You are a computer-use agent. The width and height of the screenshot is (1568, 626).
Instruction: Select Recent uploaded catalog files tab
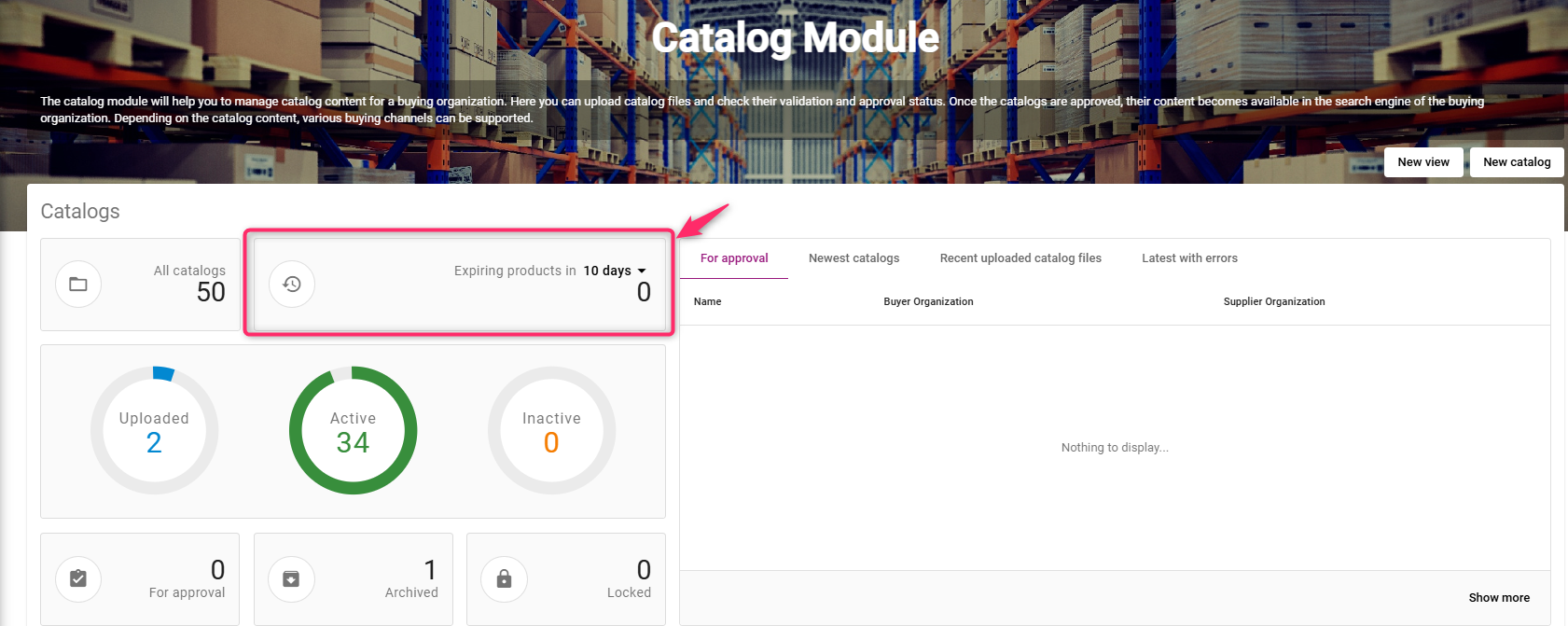(x=1020, y=258)
